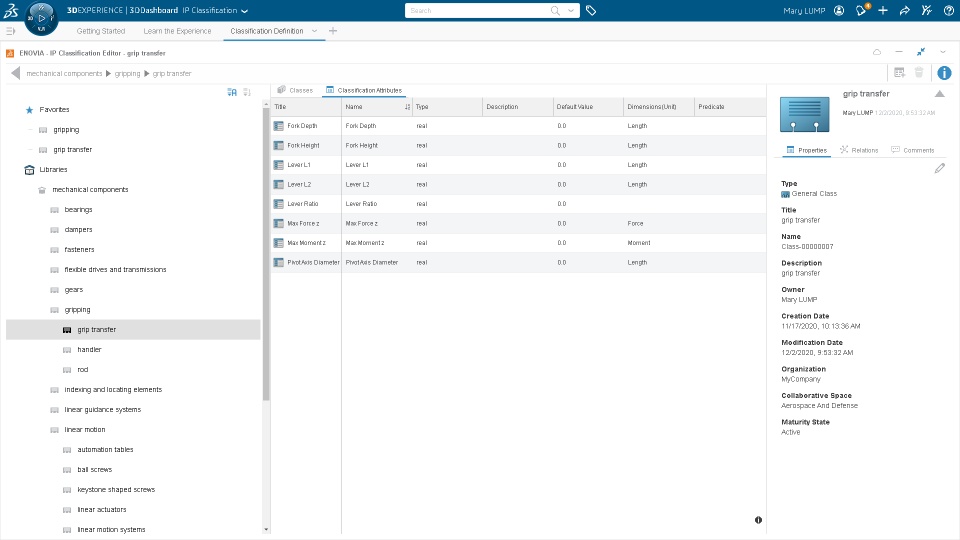Select flexible drives and transmissions

[115, 269]
